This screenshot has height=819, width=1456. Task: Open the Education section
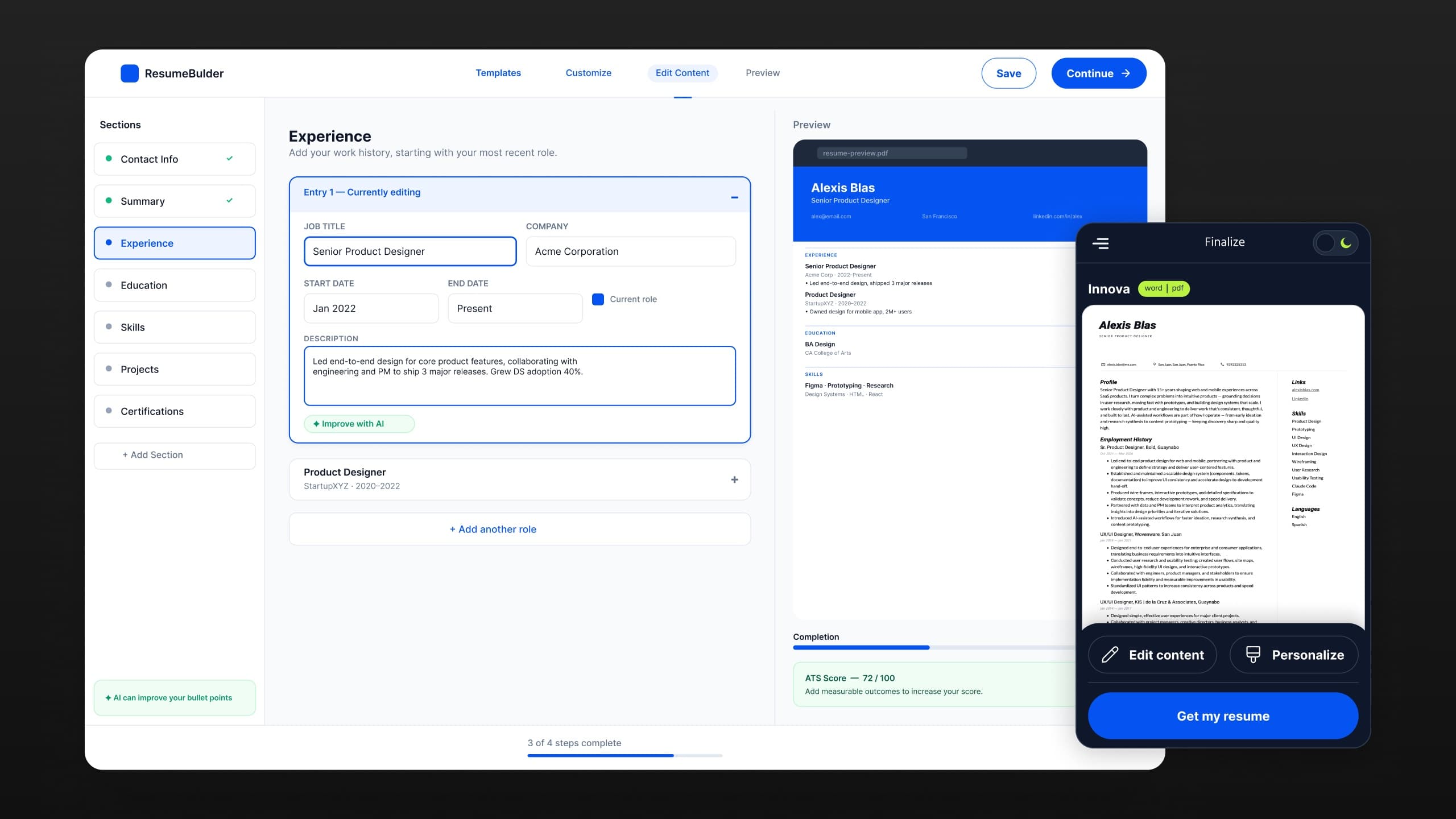(175, 285)
